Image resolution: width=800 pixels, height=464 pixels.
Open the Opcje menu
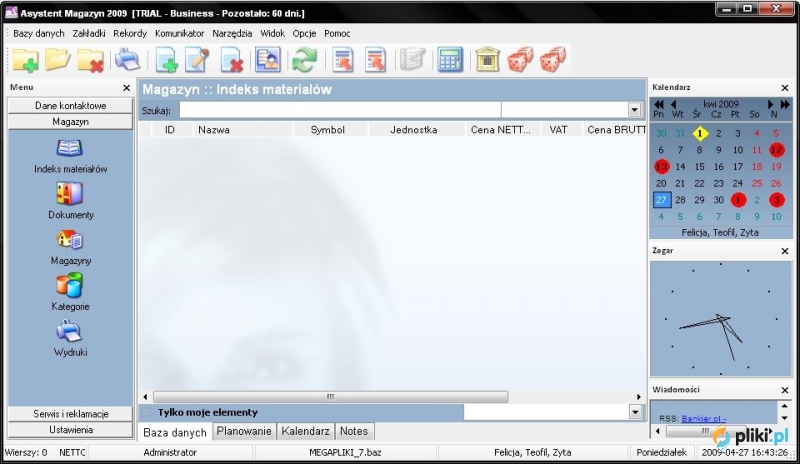pyautogui.click(x=304, y=34)
